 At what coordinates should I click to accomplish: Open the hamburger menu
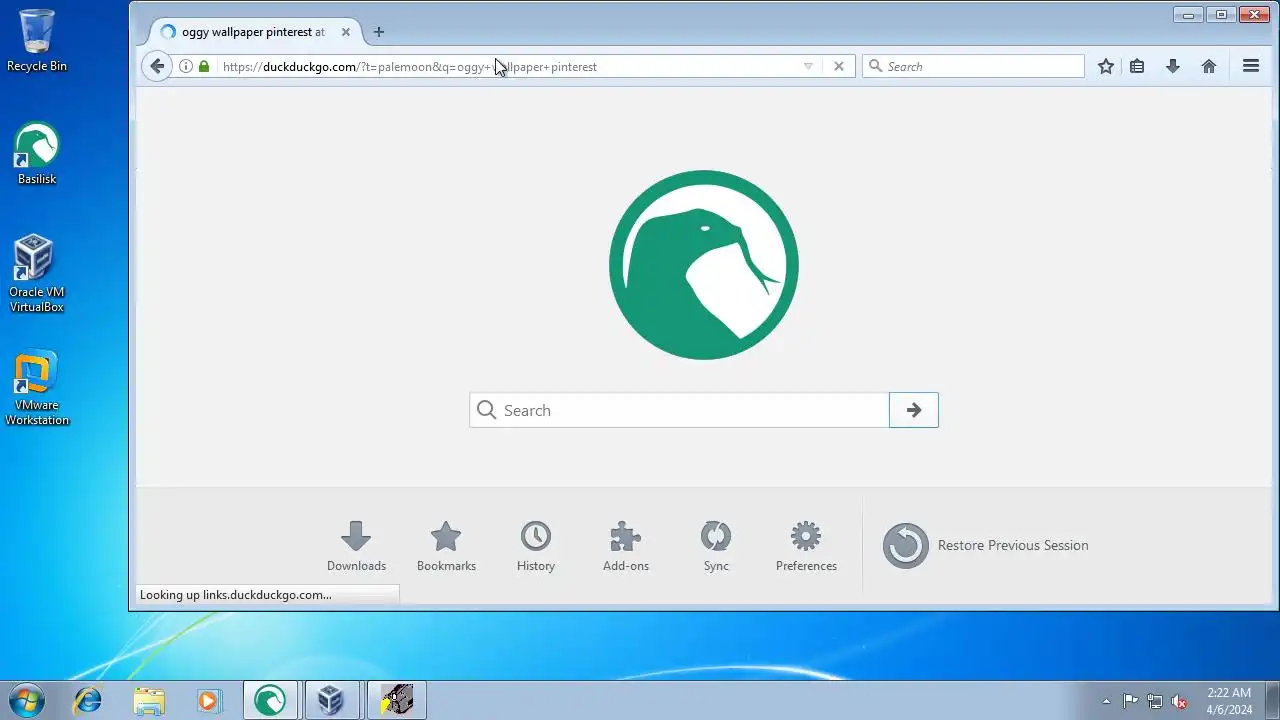click(x=1250, y=66)
